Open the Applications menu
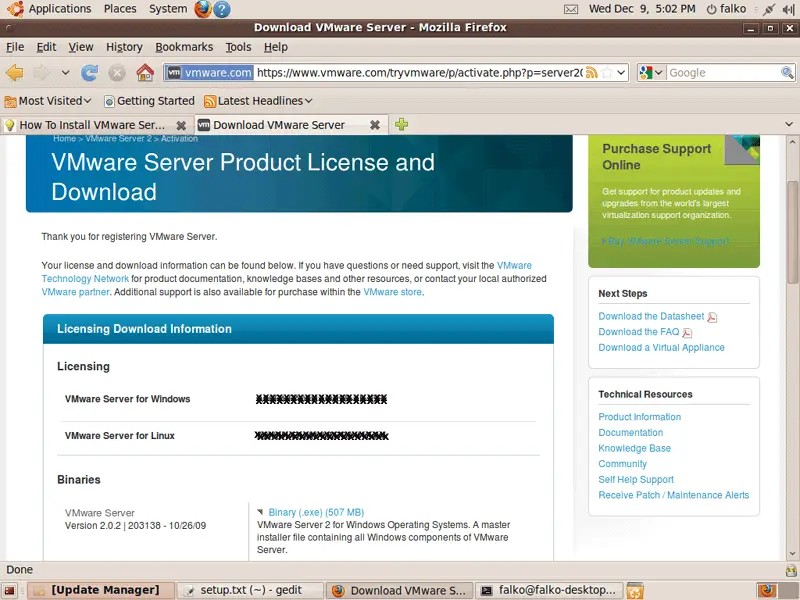This screenshot has height=600, width=800. [60, 9]
